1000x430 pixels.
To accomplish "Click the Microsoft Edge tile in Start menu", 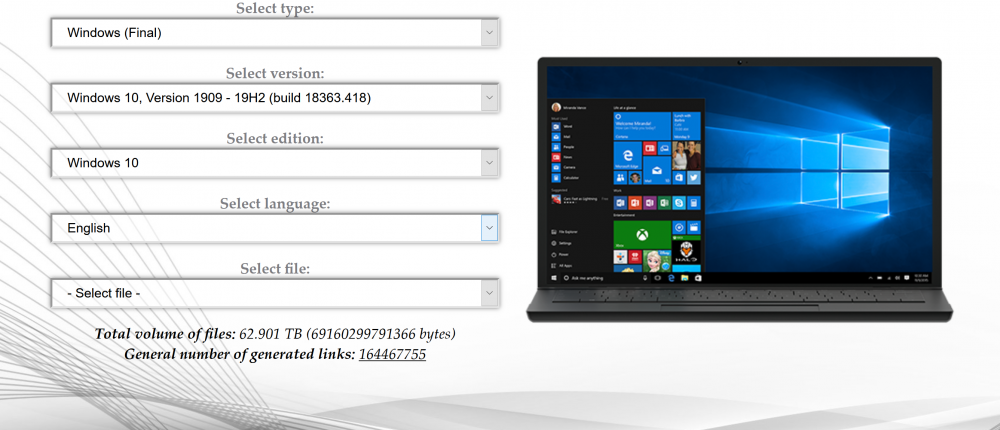I will (x=628, y=155).
